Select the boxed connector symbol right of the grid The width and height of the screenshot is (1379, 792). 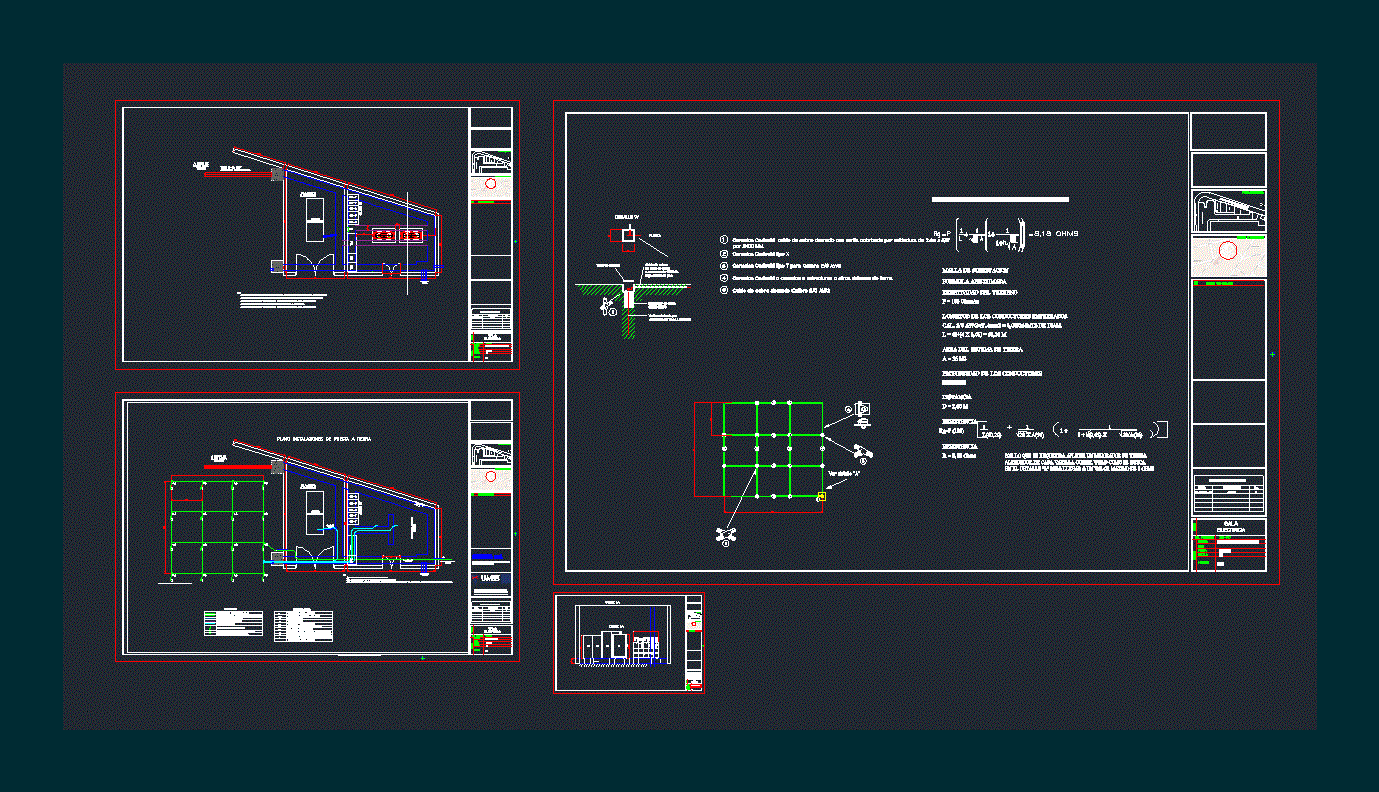tap(862, 409)
